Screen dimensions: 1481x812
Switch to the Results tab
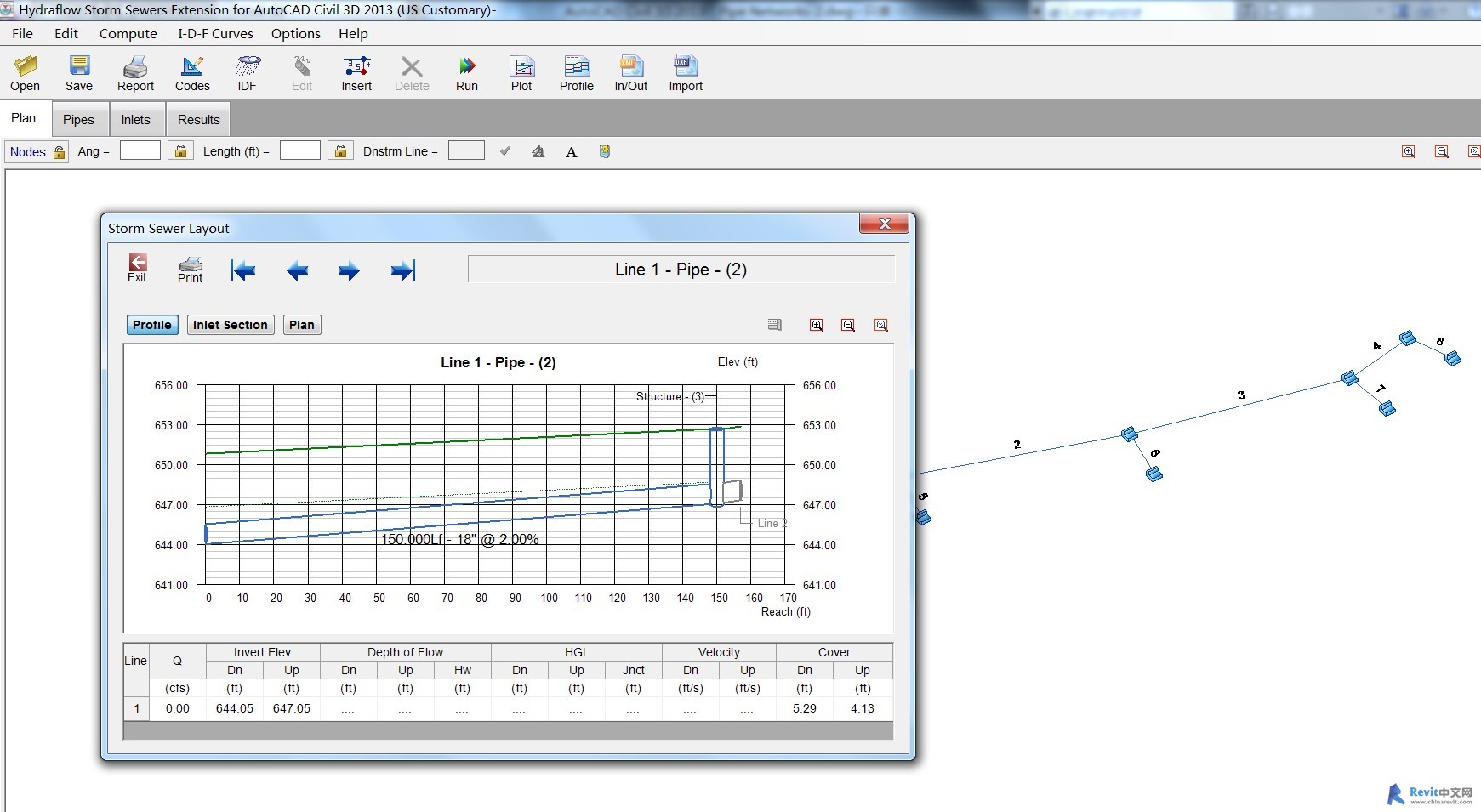pyautogui.click(x=199, y=120)
